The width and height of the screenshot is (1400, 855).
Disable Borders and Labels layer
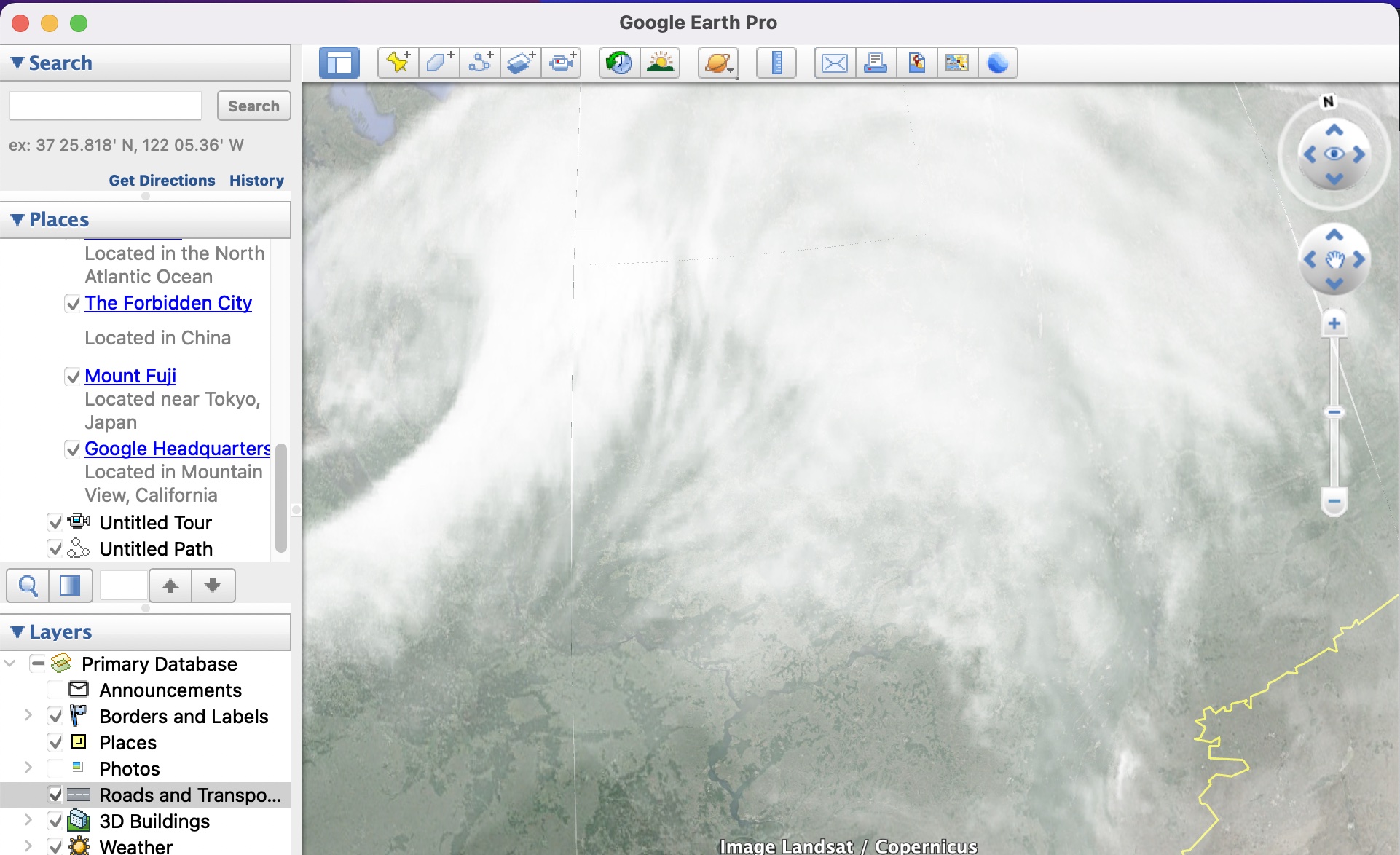tap(55, 716)
